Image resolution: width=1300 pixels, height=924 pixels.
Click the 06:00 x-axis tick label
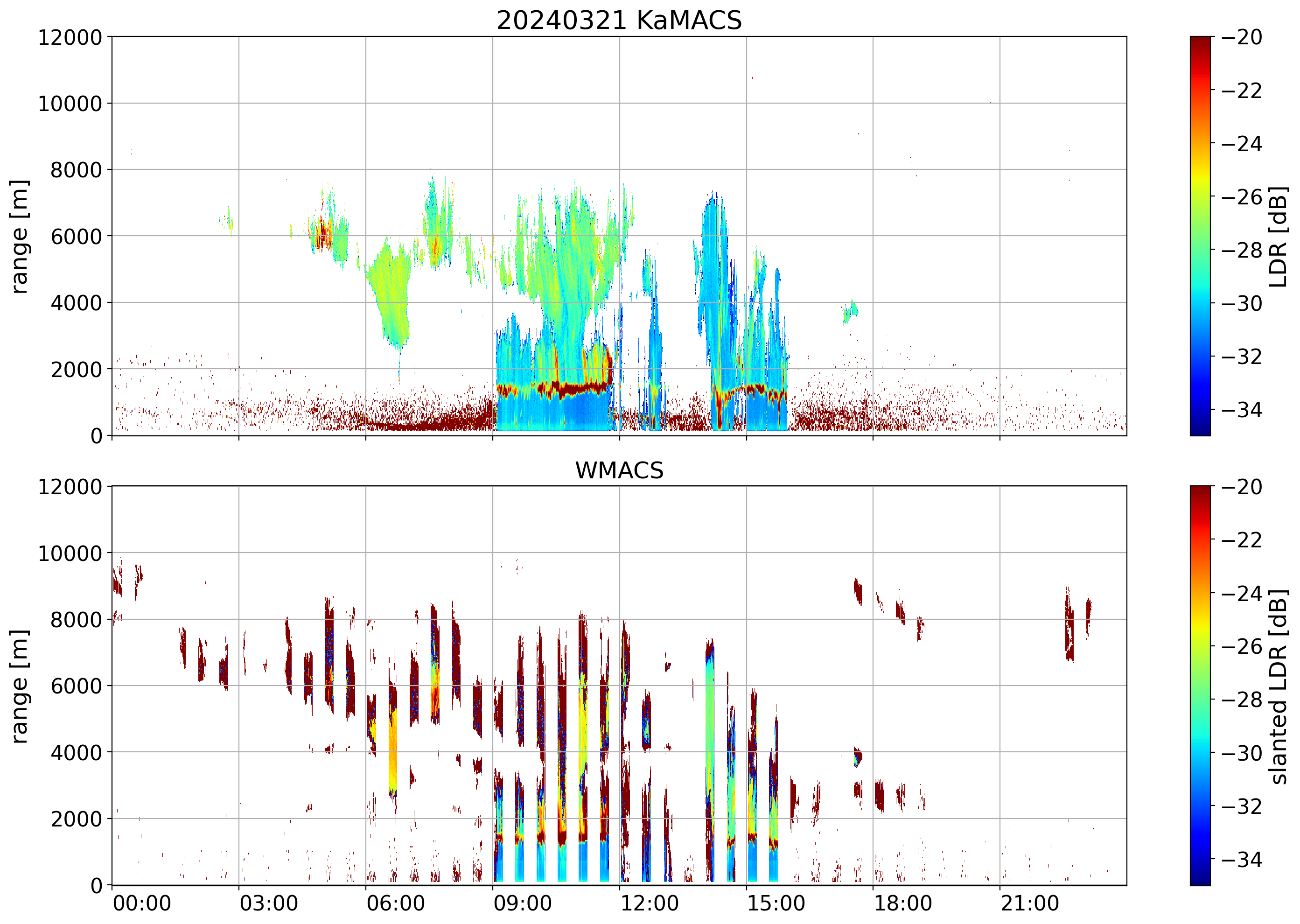click(x=395, y=903)
